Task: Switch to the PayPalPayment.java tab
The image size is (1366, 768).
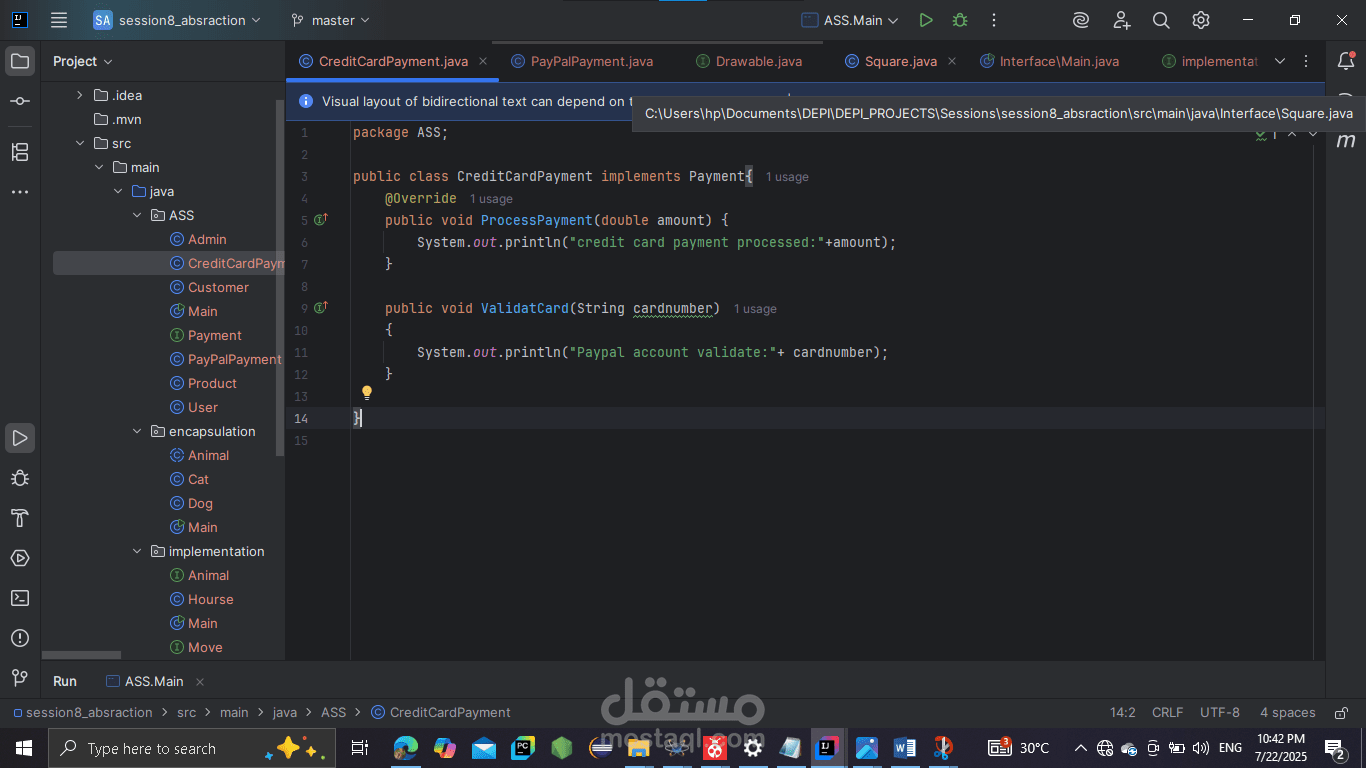Action: point(591,61)
